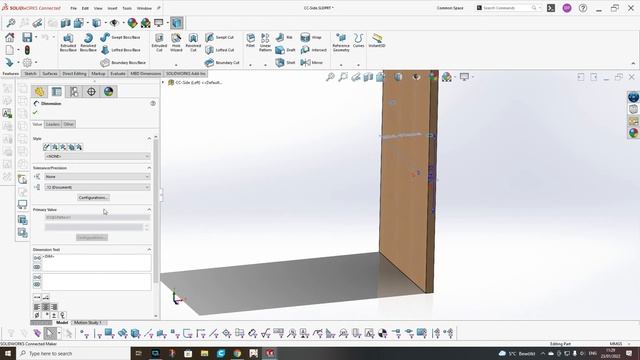Apply the Fillet tool

click(250, 40)
